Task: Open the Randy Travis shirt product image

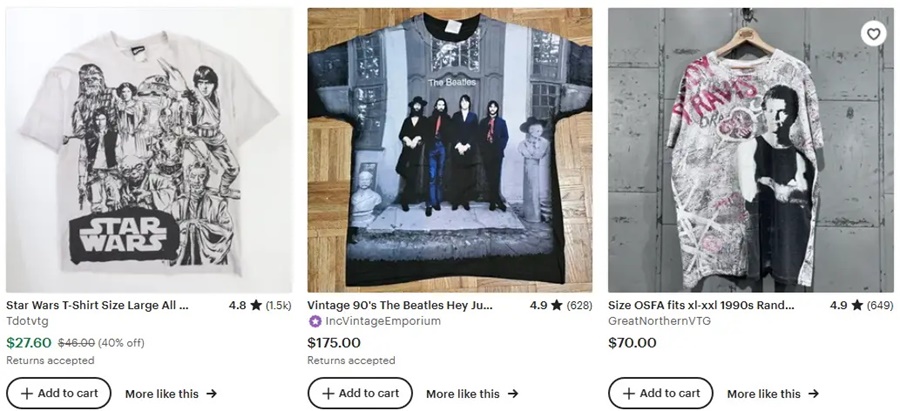Action: coord(750,150)
